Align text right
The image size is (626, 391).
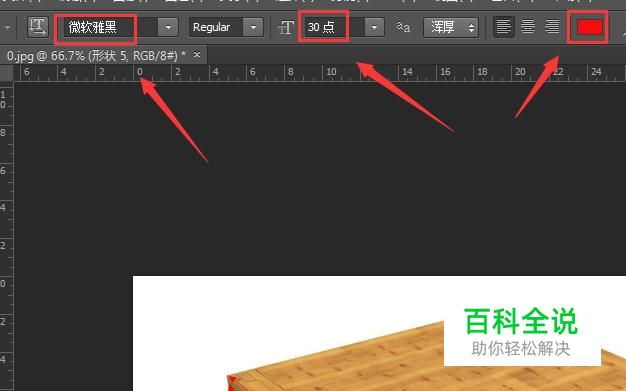coord(553,27)
